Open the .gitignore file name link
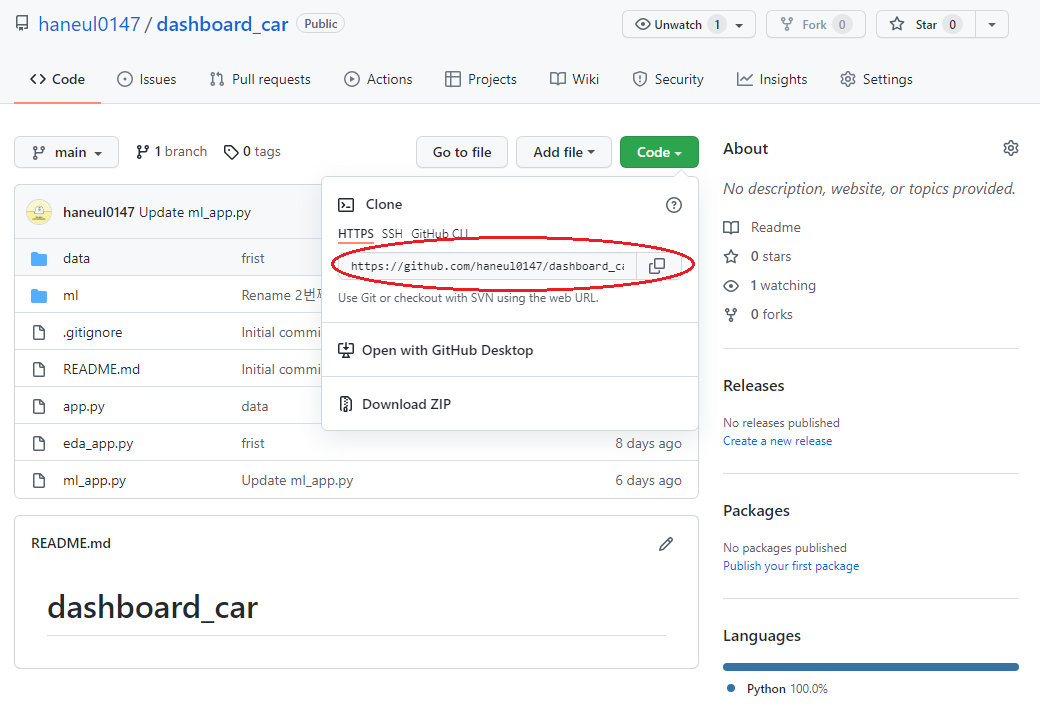The image size is (1040, 720). click(x=92, y=333)
